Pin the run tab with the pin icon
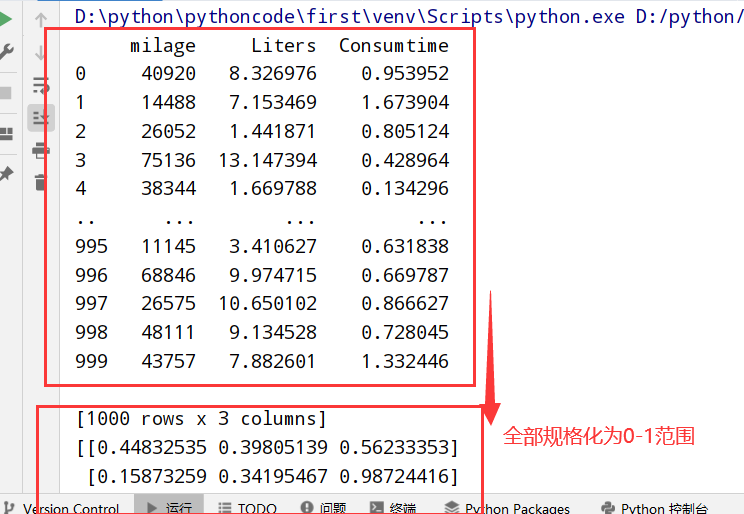 point(6,174)
